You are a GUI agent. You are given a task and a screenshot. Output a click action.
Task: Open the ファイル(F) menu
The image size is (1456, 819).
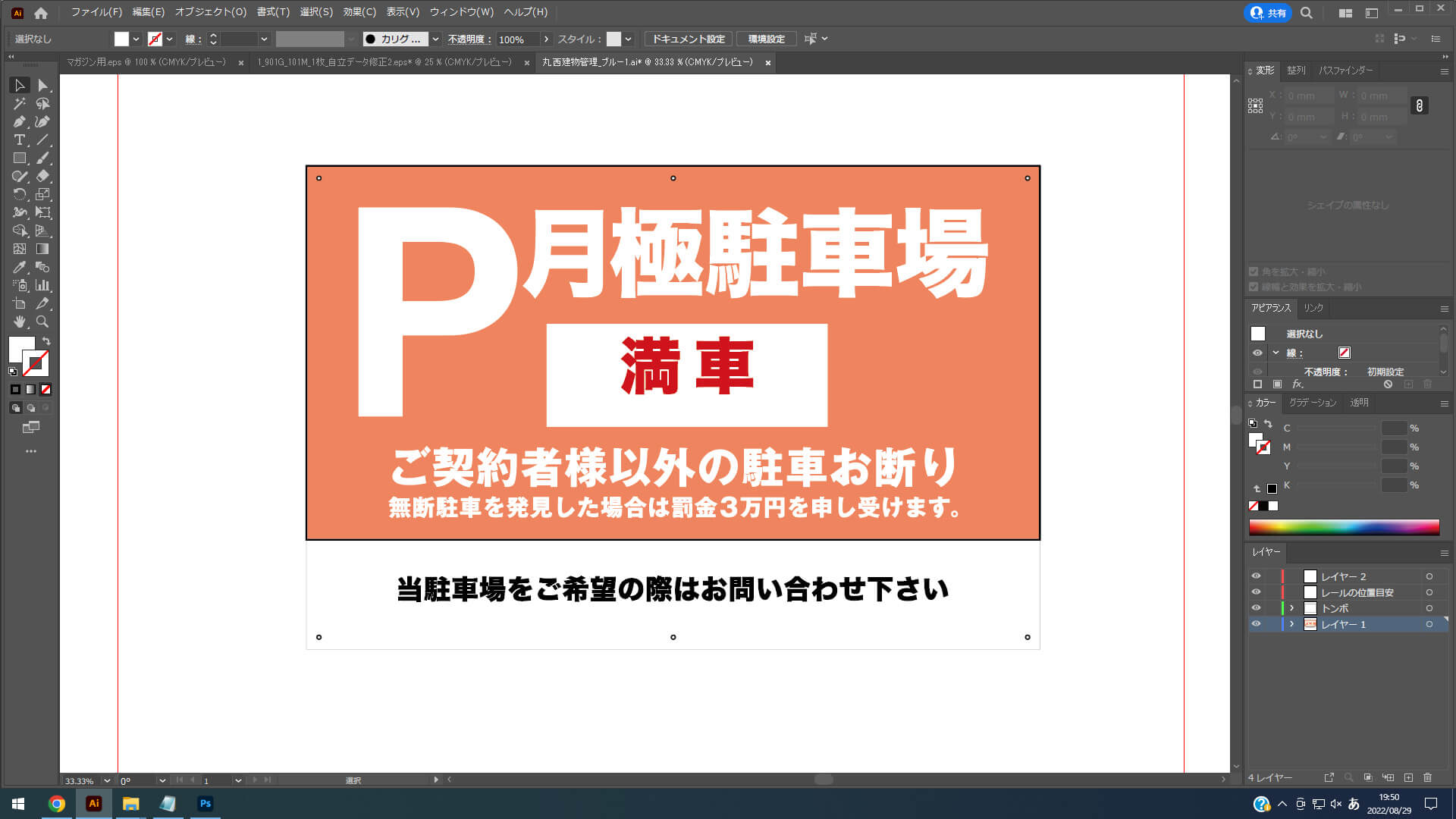(96, 12)
